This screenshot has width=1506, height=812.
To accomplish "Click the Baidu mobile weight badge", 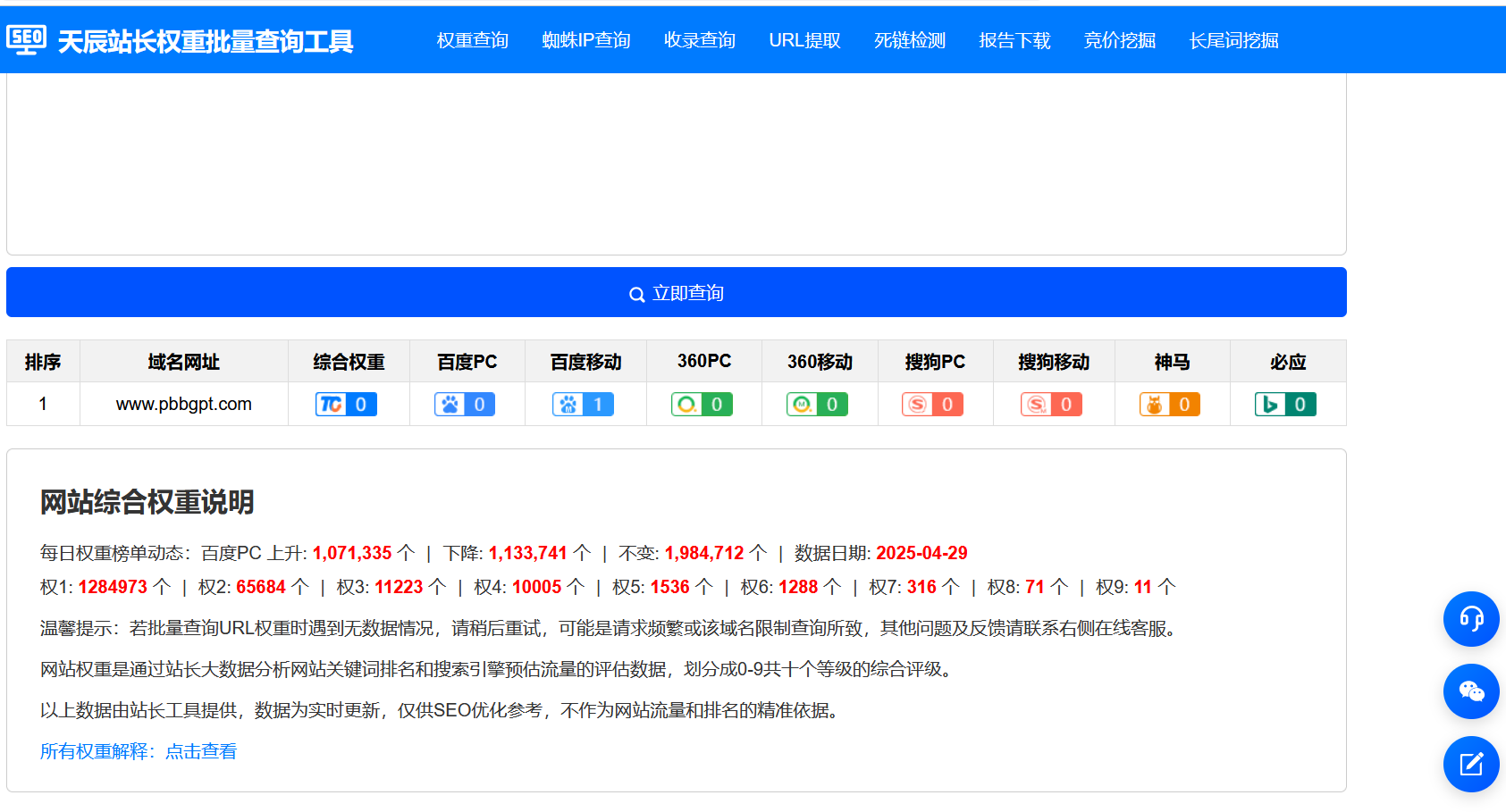I will point(584,405).
